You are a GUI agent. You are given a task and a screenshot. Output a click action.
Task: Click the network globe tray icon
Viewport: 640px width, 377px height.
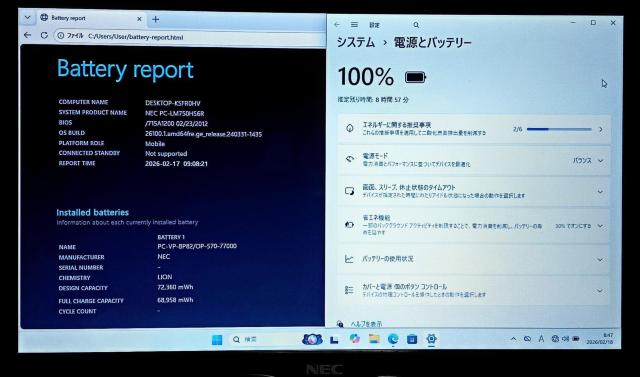tap(555, 339)
